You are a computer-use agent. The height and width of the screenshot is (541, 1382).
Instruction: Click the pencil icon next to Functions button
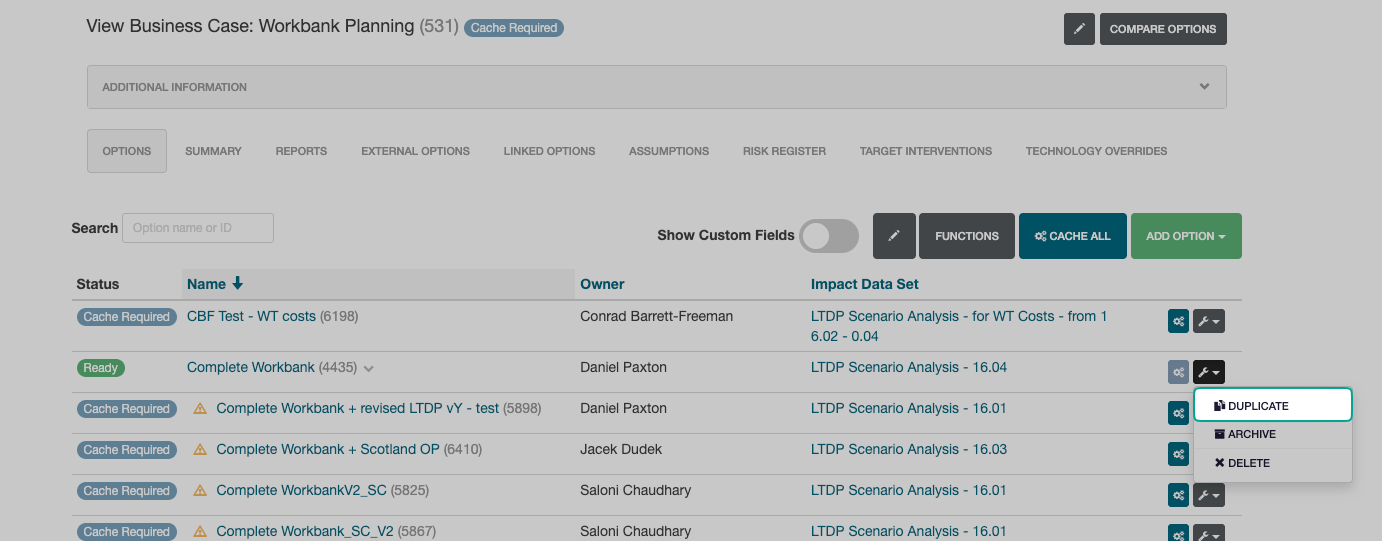894,236
